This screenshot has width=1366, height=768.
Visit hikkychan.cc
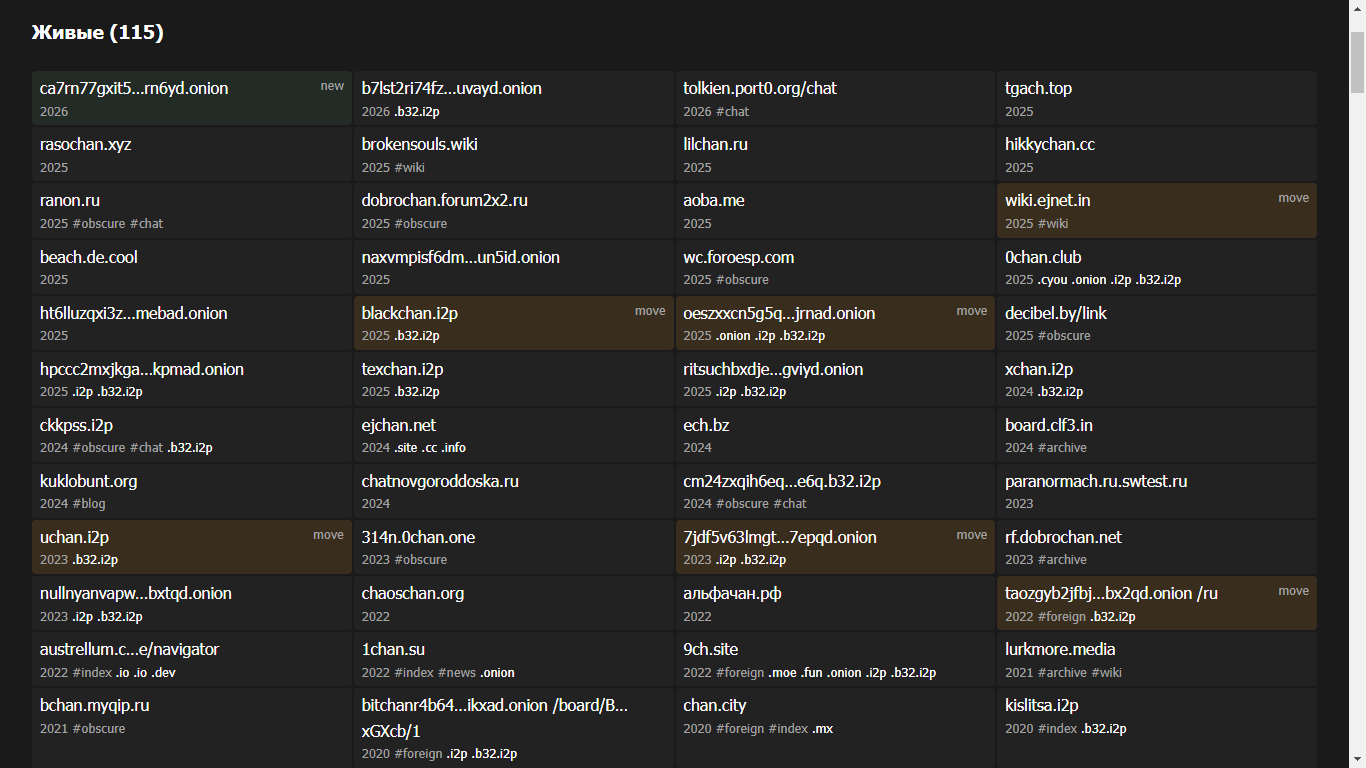click(1049, 144)
